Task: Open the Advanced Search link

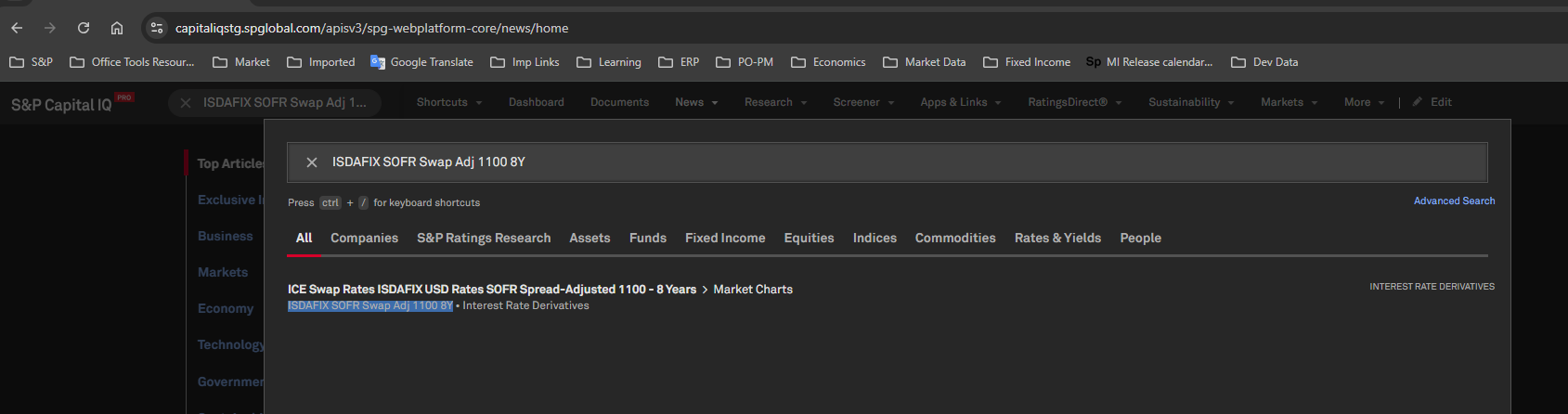Action: click(x=1454, y=201)
